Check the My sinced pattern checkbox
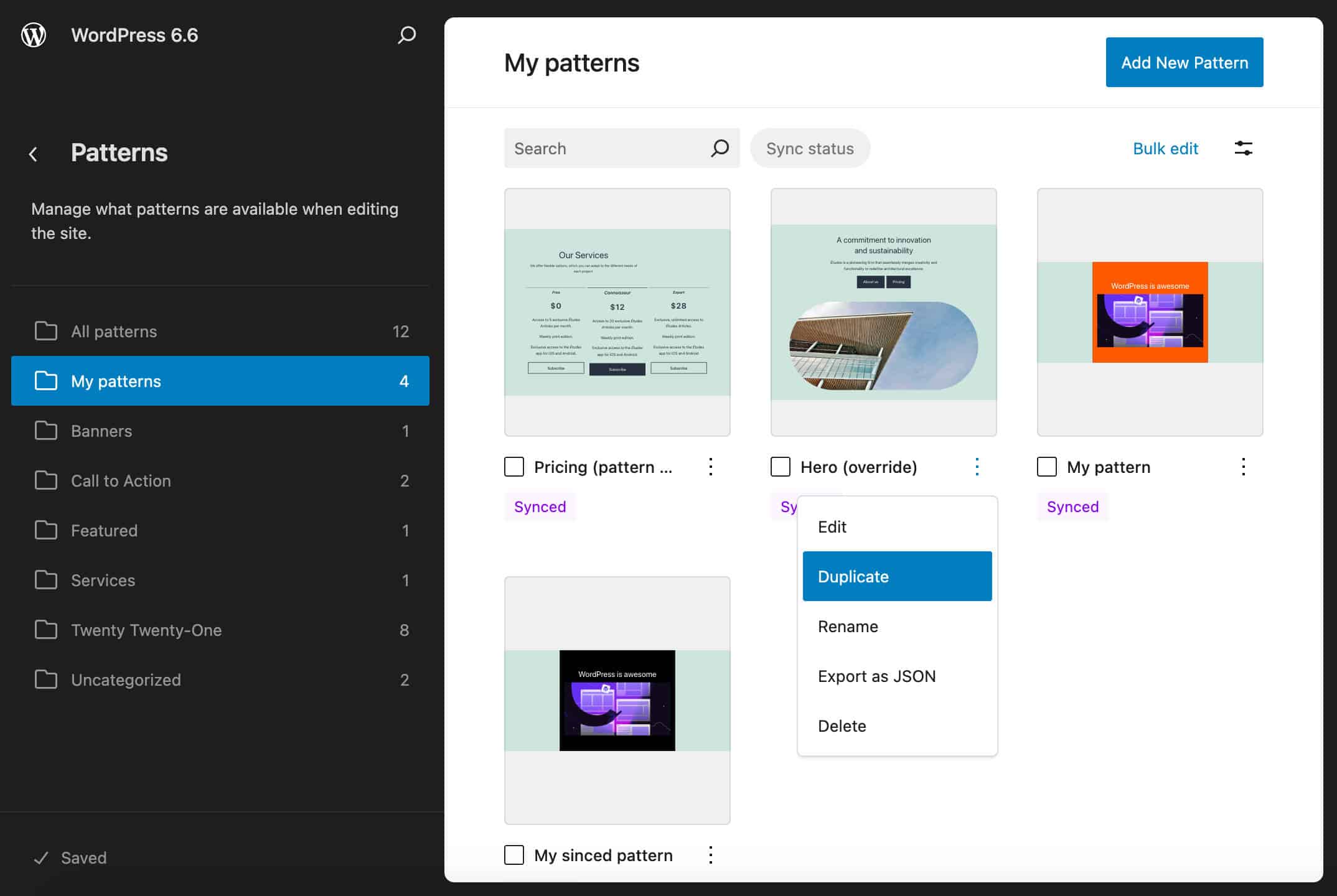The height and width of the screenshot is (896, 1337). pyautogui.click(x=514, y=855)
